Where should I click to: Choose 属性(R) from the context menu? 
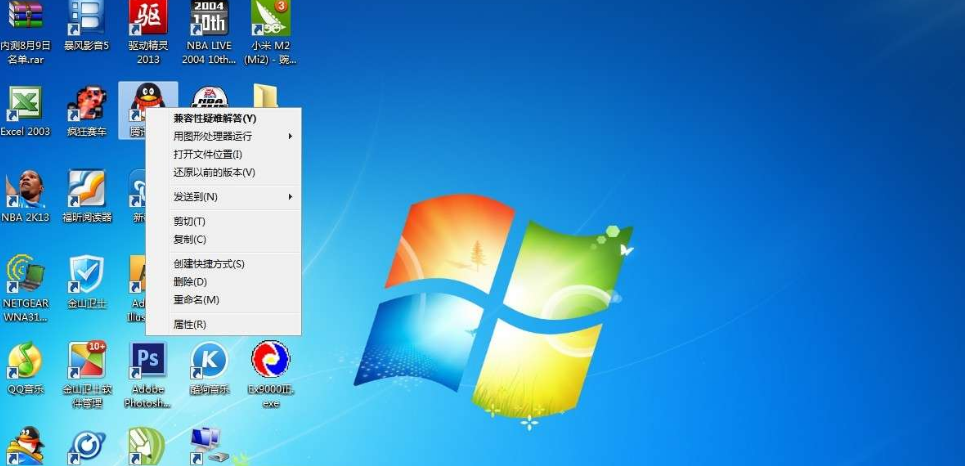(190, 324)
